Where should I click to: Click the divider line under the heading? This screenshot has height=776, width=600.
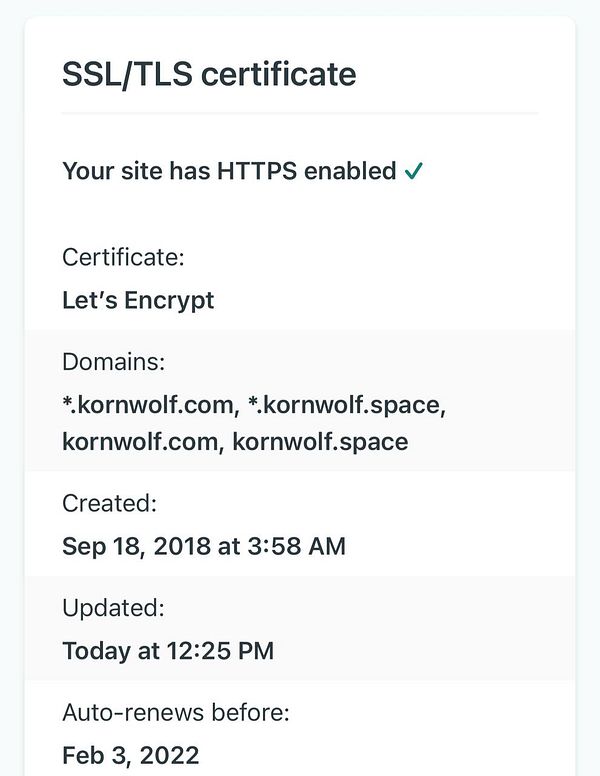pyautogui.click(x=300, y=113)
